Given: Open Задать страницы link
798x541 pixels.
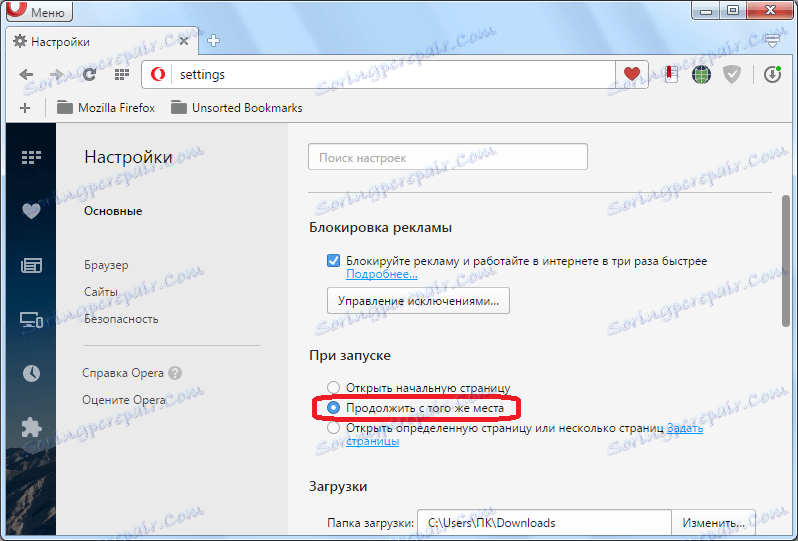Looking at the screenshot, I should pyautogui.click(x=685, y=428).
